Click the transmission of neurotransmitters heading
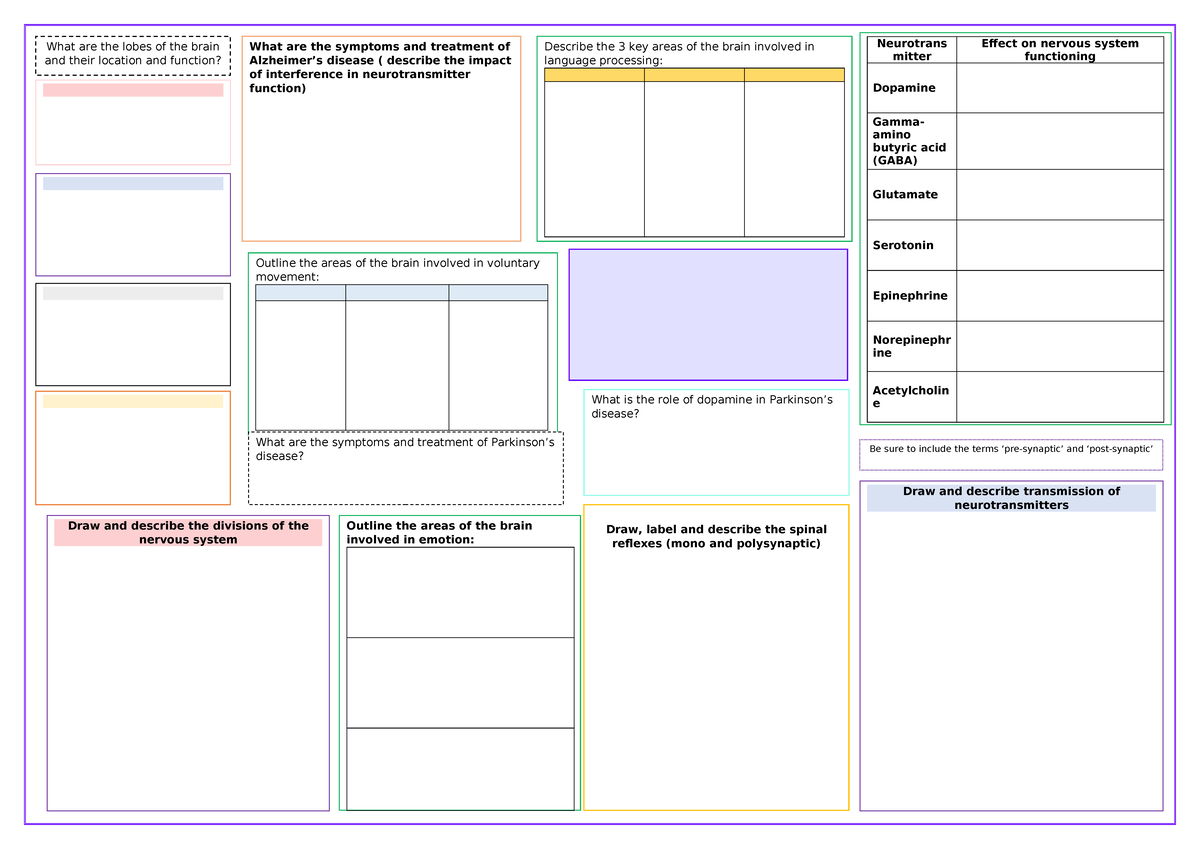Viewport: 1200px width, 849px height. 1011,498
